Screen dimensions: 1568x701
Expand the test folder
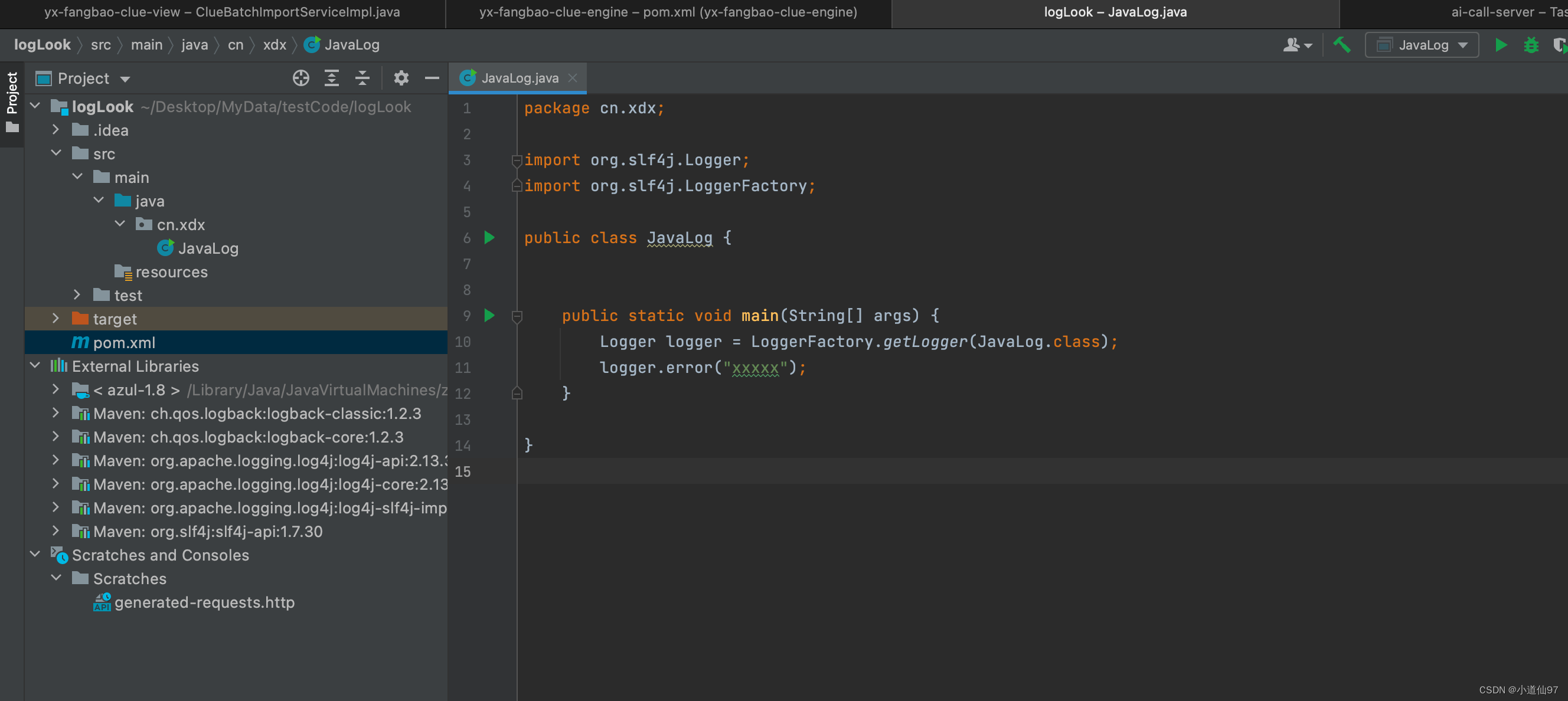click(77, 295)
